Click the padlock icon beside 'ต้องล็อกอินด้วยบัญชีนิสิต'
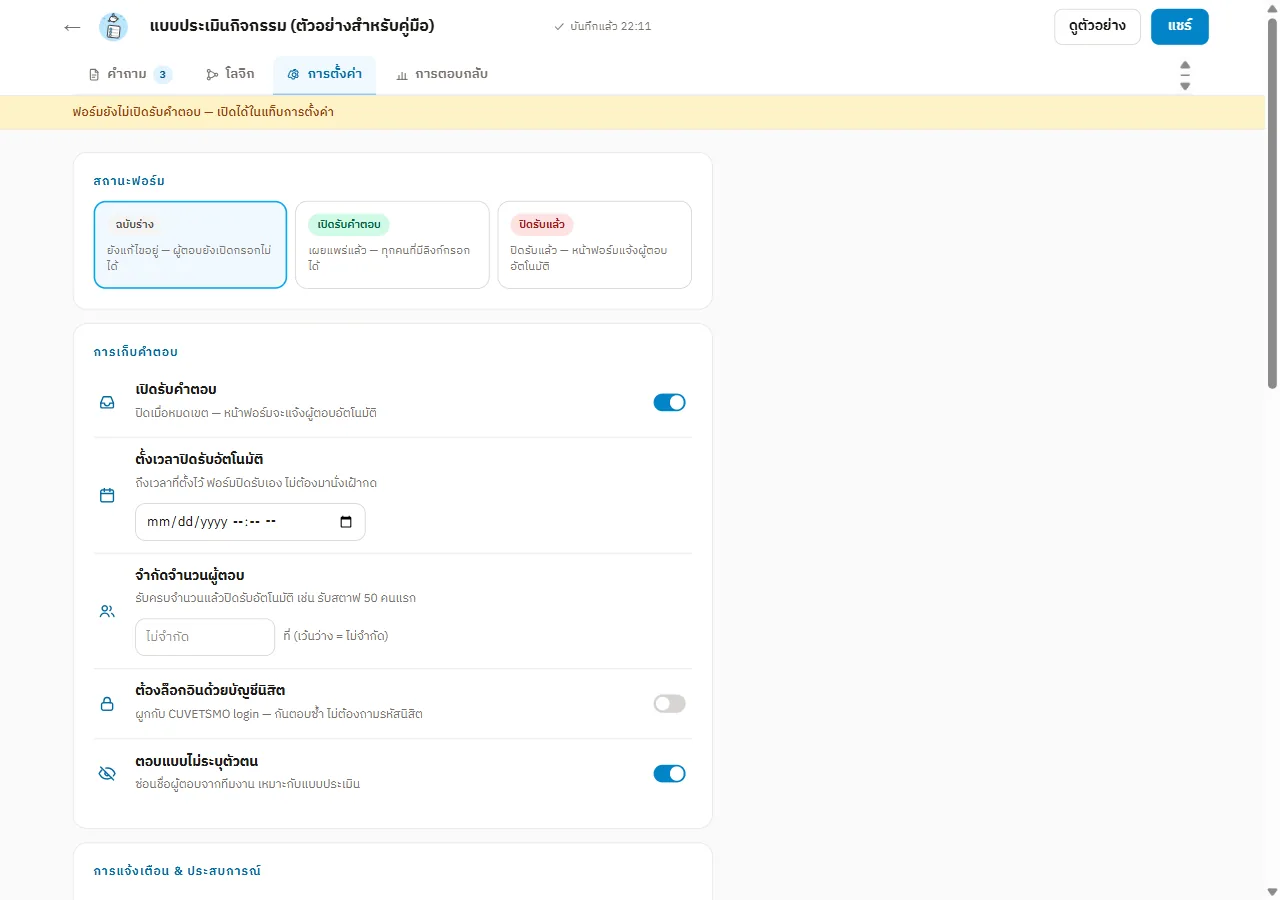Viewport: 1280px width, 900px height. click(107, 704)
